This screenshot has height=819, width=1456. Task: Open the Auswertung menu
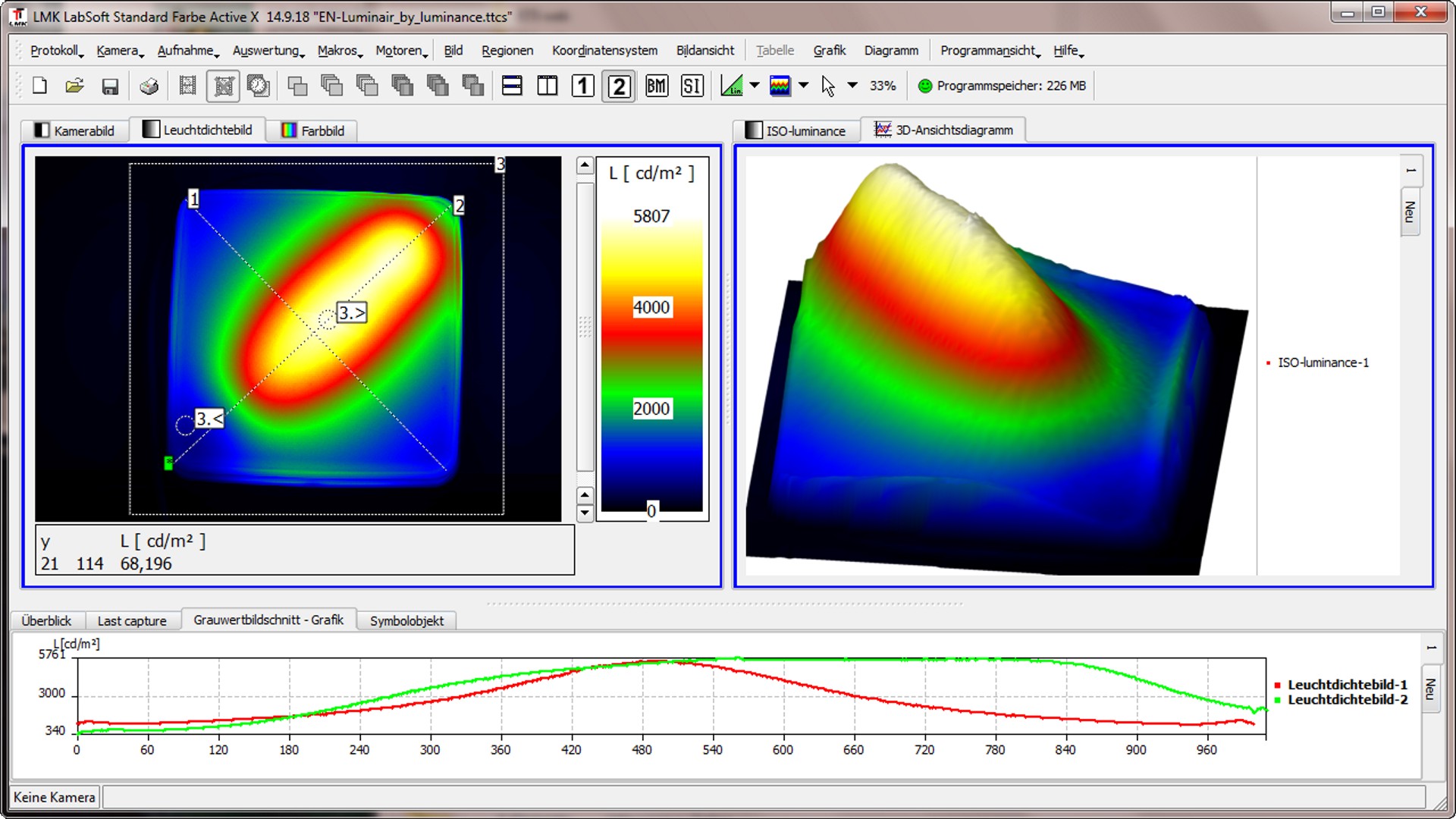tap(267, 51)
